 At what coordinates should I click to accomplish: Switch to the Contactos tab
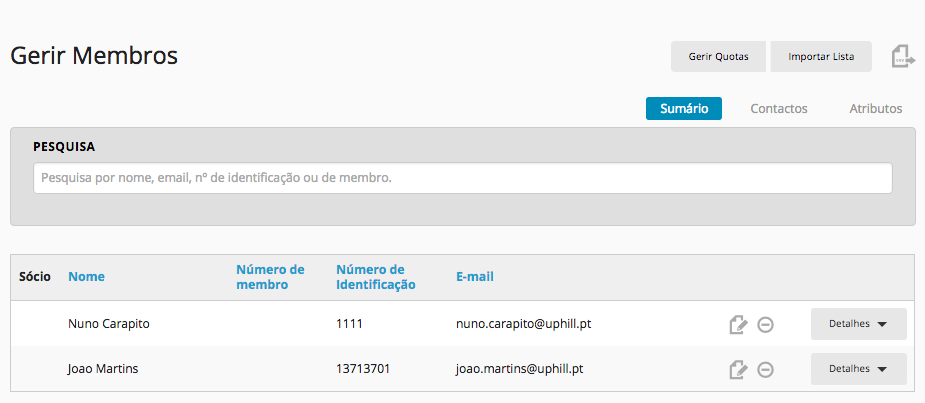tap(779, 109)
